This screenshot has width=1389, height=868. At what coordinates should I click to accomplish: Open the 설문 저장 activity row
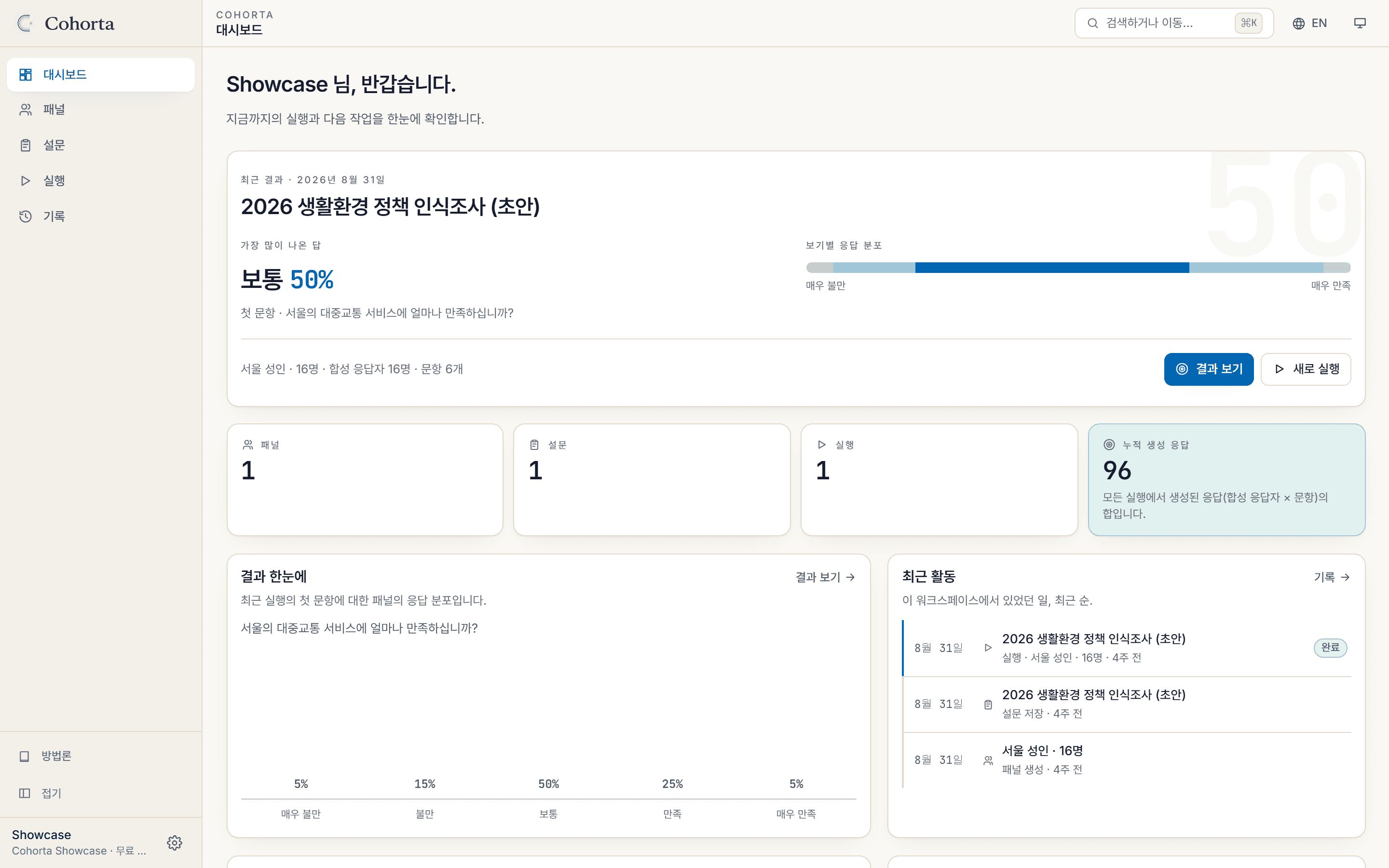[1127, 704]
